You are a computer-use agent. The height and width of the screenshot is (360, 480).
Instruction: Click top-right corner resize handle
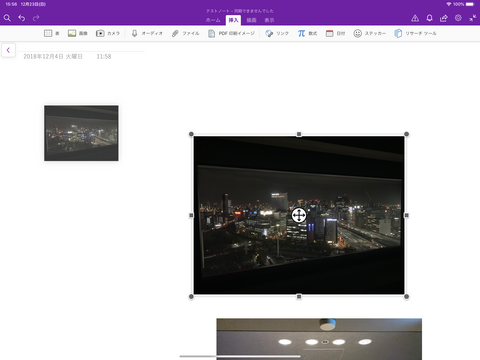click(x=406, y=134)
